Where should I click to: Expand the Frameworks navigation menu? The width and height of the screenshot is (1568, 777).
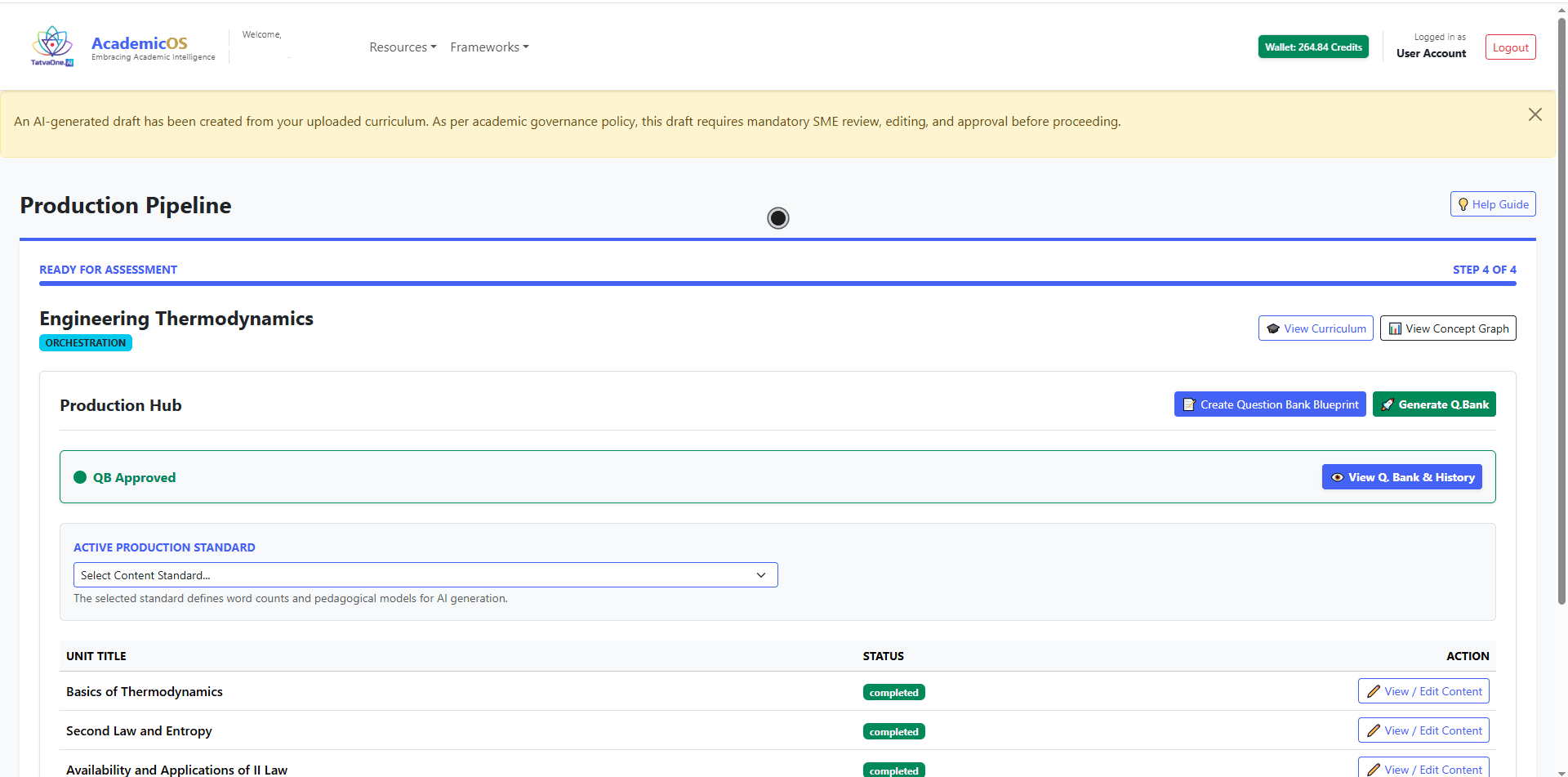(x=489, y=47)
